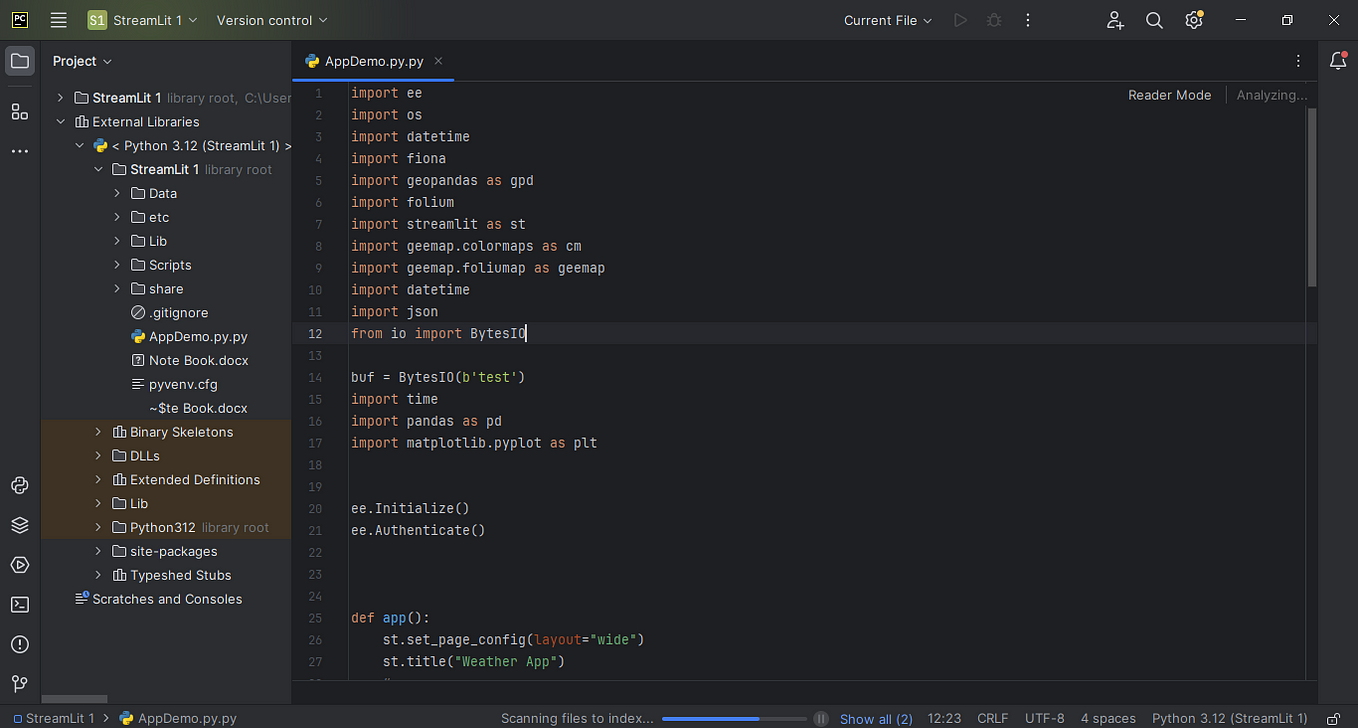
Task: Open Project view dropdown
Action: tap(82, 61)
